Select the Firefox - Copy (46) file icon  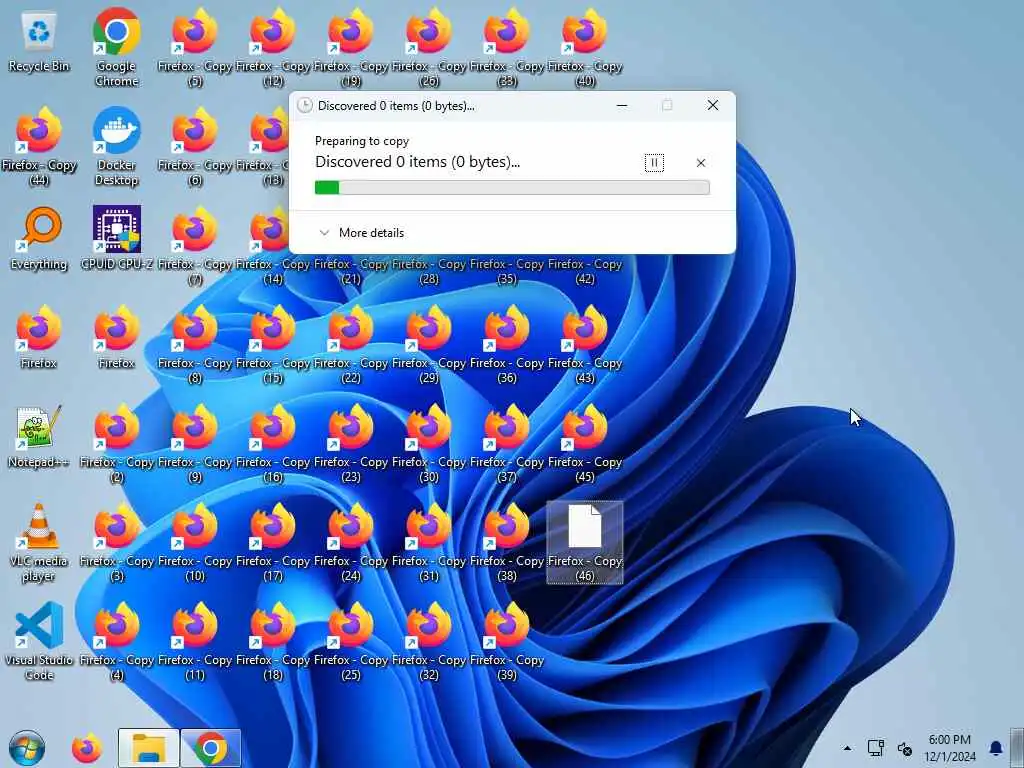coord(584,542)
